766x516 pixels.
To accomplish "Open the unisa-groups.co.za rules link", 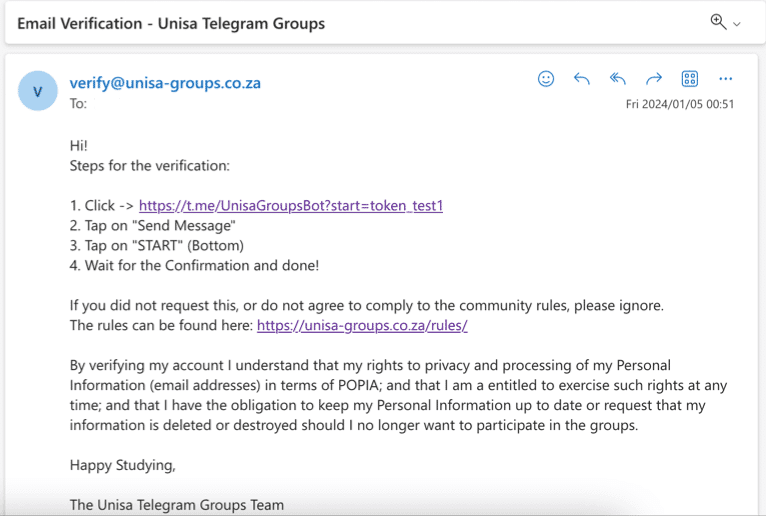I will pos(362,325).
